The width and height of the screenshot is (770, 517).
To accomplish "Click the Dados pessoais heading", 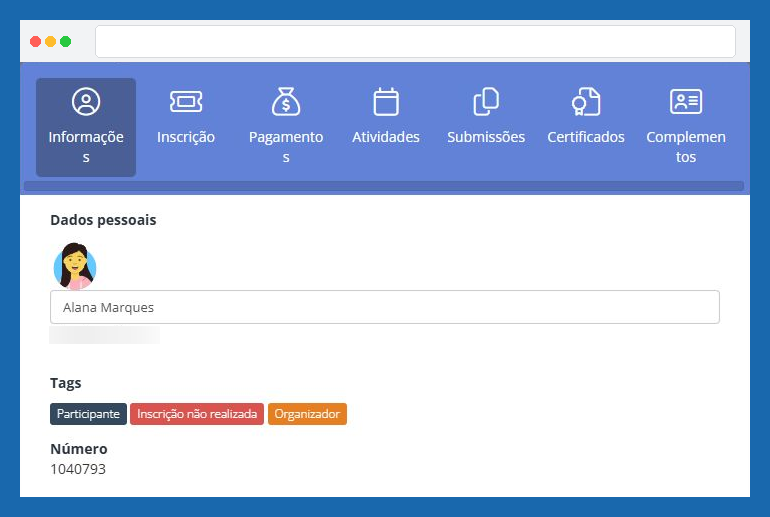I will coord(103,220).
